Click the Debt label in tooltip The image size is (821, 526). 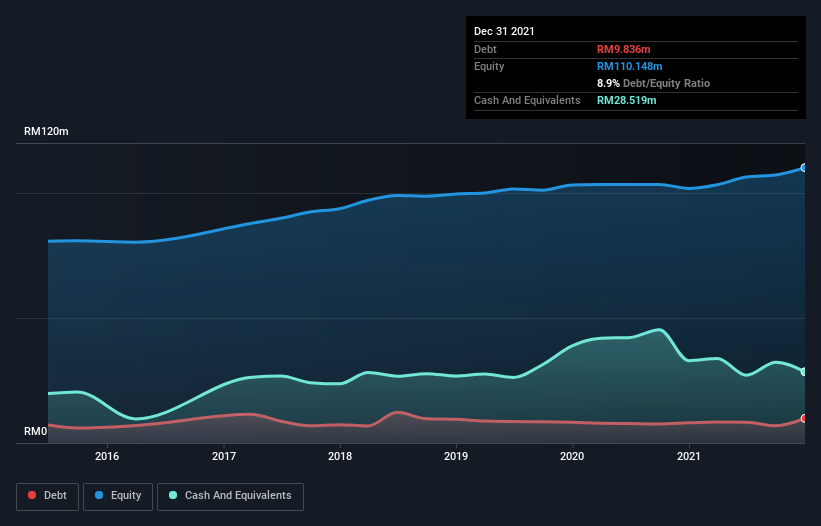point(485,49)
